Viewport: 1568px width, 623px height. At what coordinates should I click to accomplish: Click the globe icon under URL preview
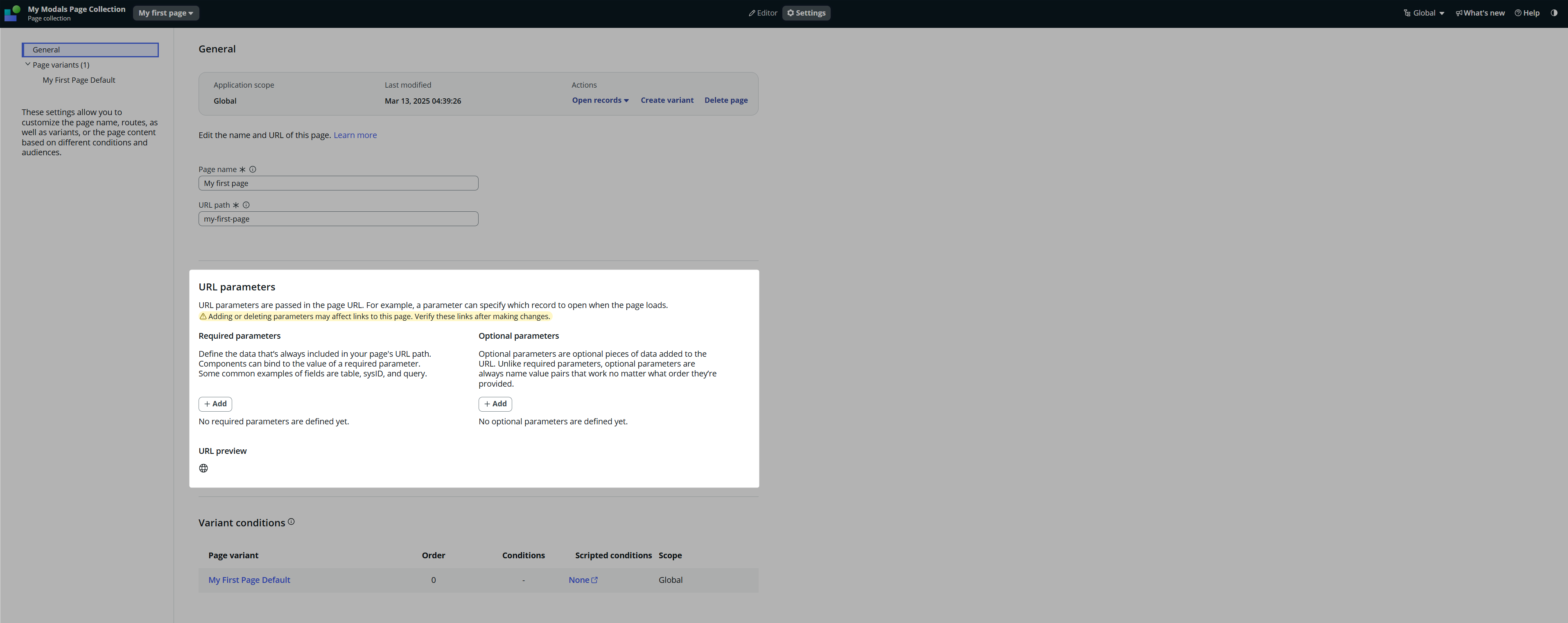coord(203,468)
